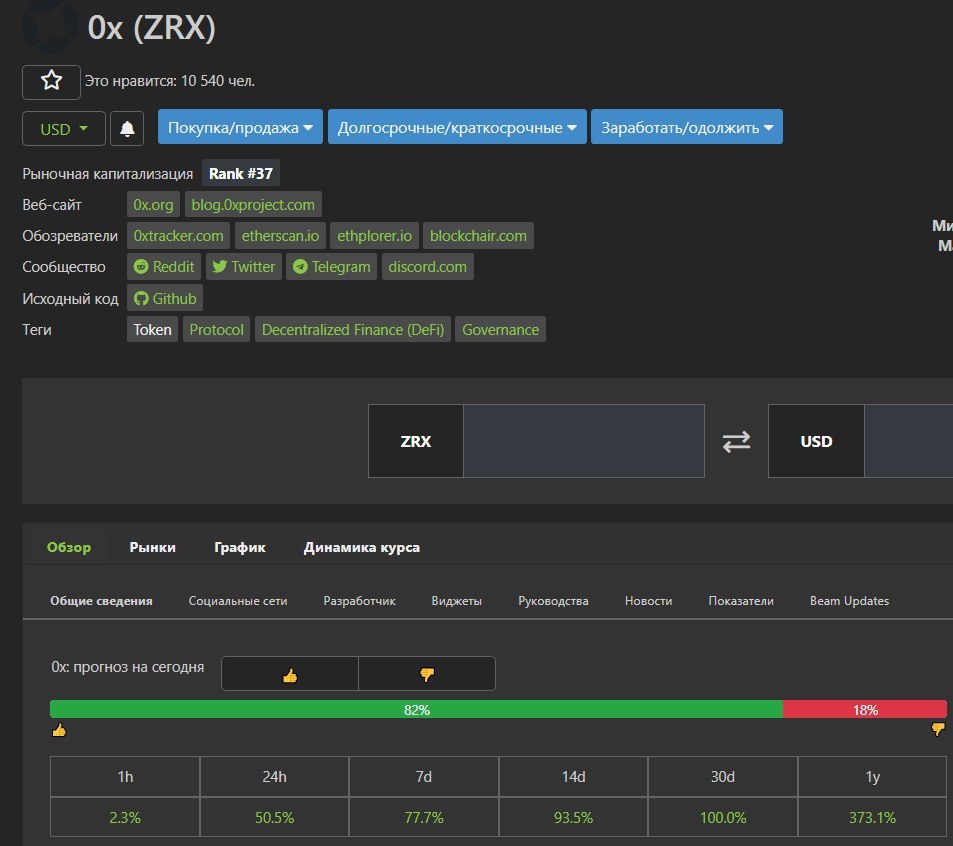Open the etherscan.io explorer link
This screenshot has height=846, width=953.
[x=280, y=236]
